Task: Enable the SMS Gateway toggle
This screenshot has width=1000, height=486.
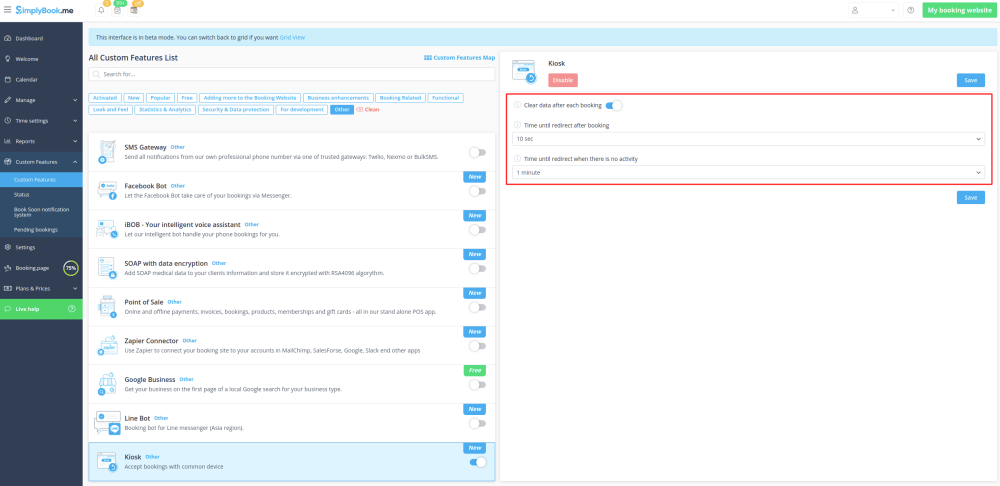Action: (477, 152)
